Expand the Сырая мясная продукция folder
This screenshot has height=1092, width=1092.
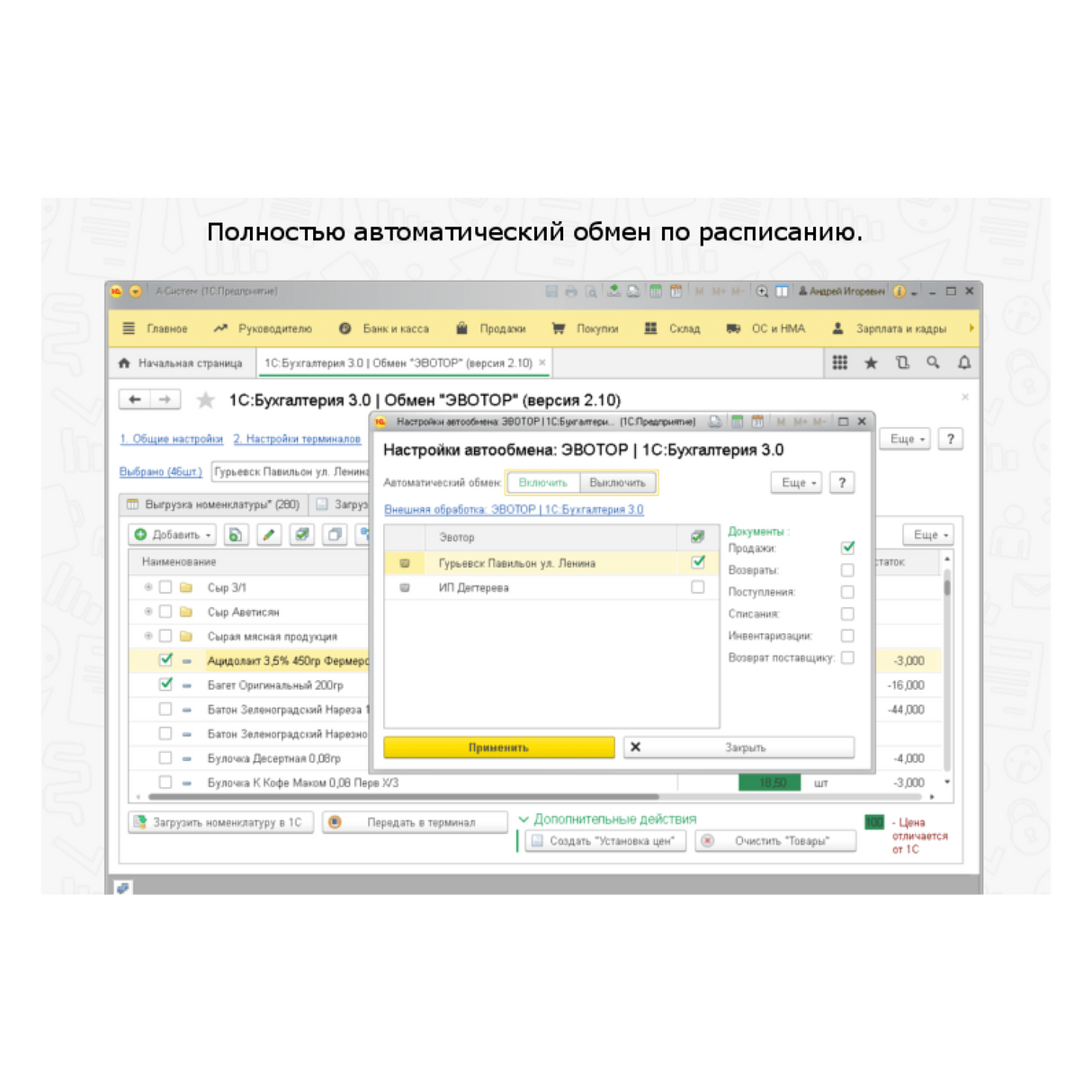pos(148,636)
